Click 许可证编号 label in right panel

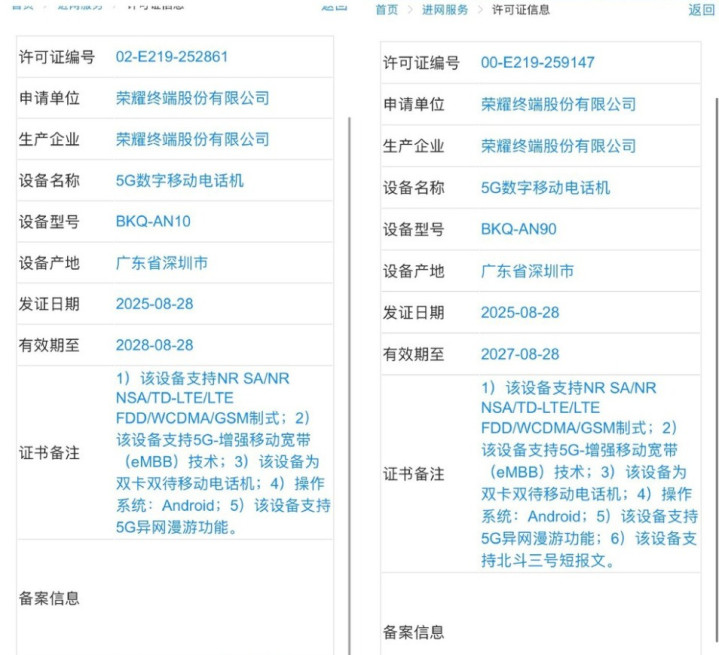pos(421,63)
